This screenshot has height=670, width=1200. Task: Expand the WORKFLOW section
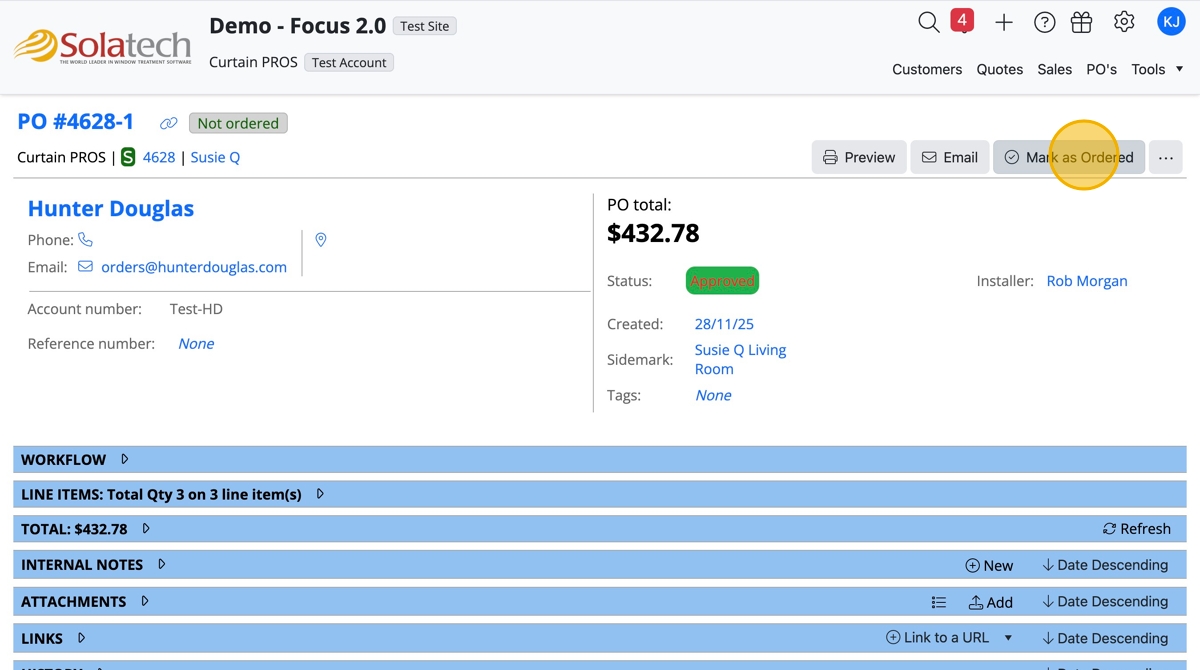tap(125, 460)
